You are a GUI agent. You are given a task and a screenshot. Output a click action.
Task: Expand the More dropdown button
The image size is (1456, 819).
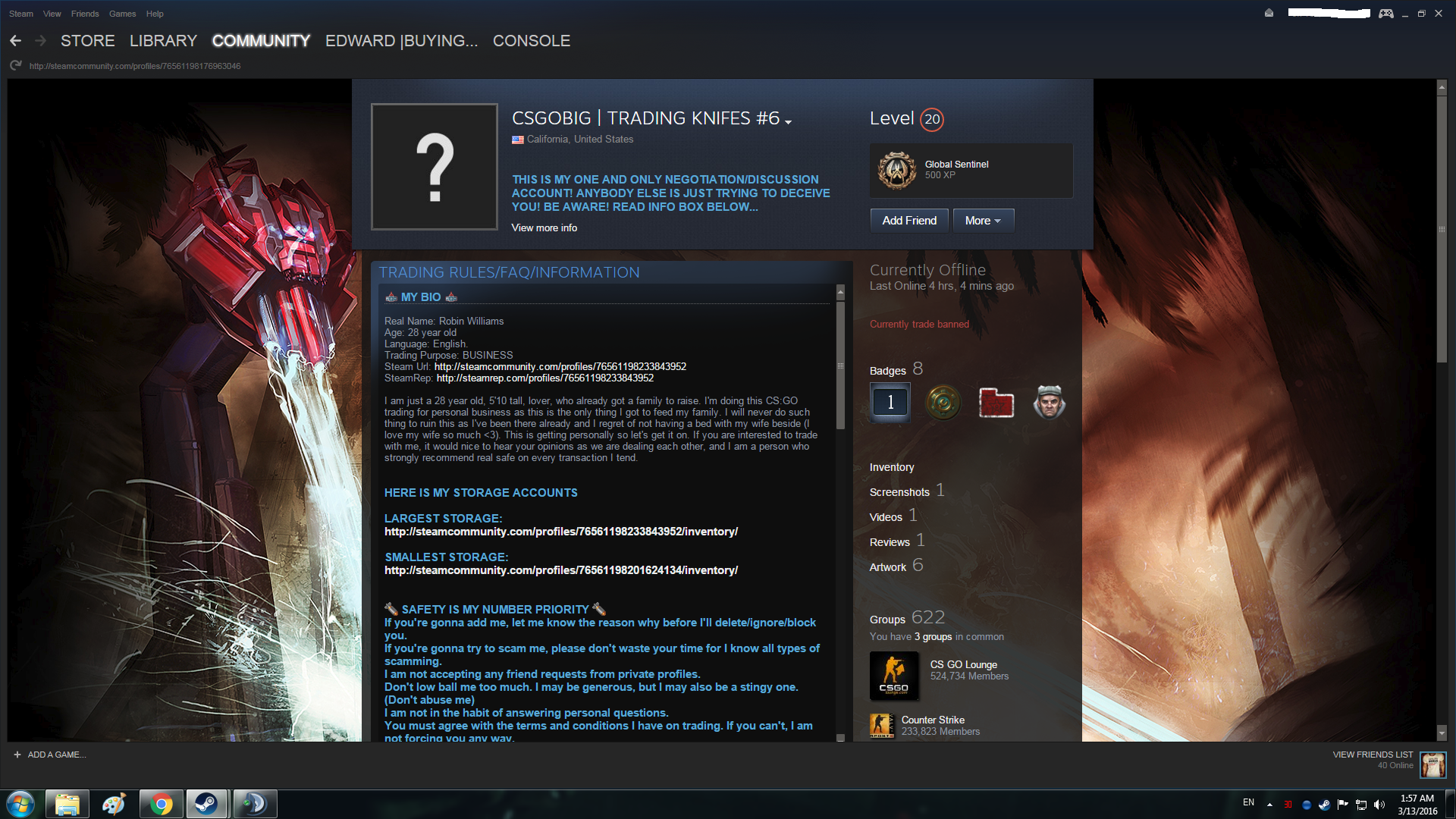[x=983, y=221]
